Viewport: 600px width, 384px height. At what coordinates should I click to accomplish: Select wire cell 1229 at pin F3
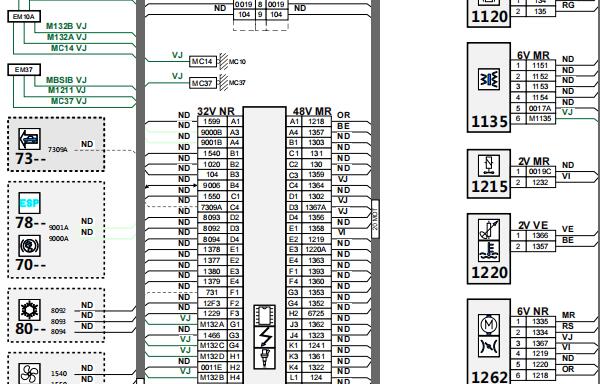click(212, 314)
